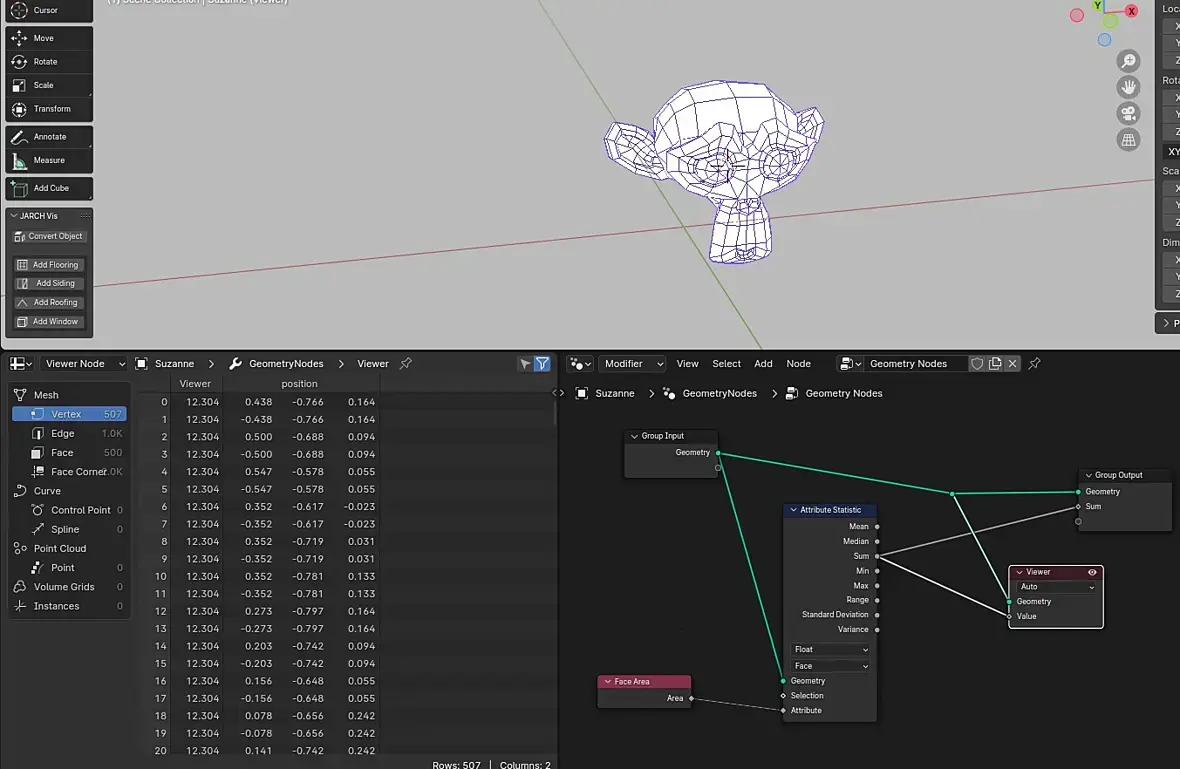Click the zoom magnifier viewport icon
1180x769 pixels.
[x=1128, y=61]
